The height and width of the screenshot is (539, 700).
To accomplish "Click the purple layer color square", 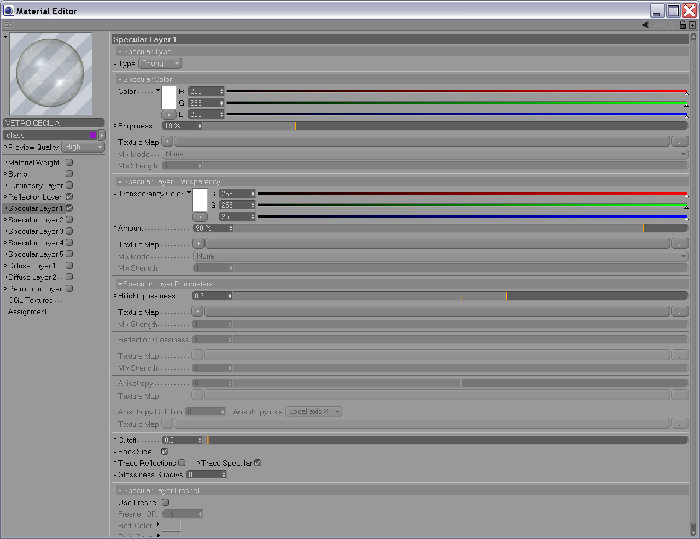I will coord(93,135).
